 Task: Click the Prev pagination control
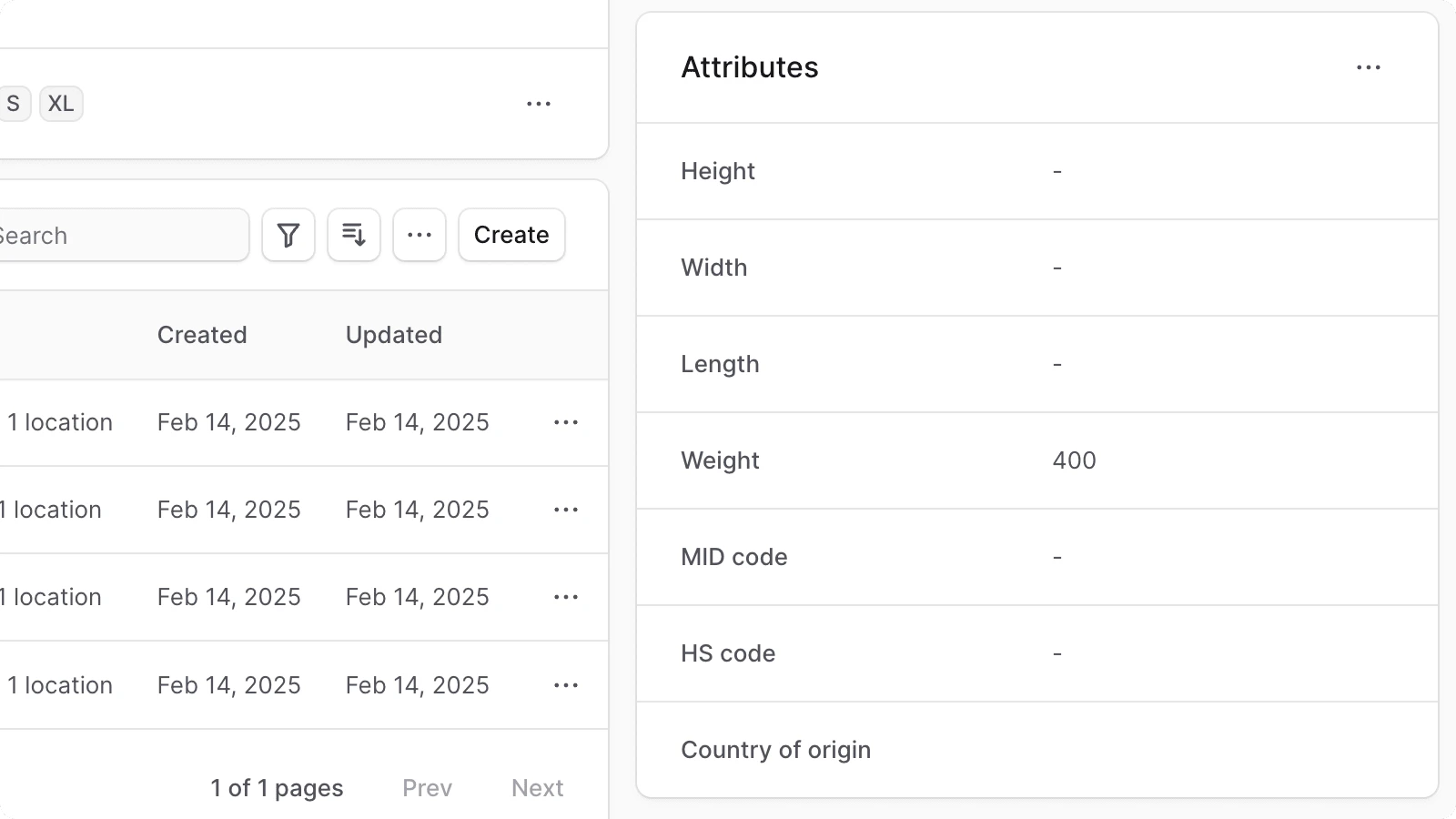427,787
